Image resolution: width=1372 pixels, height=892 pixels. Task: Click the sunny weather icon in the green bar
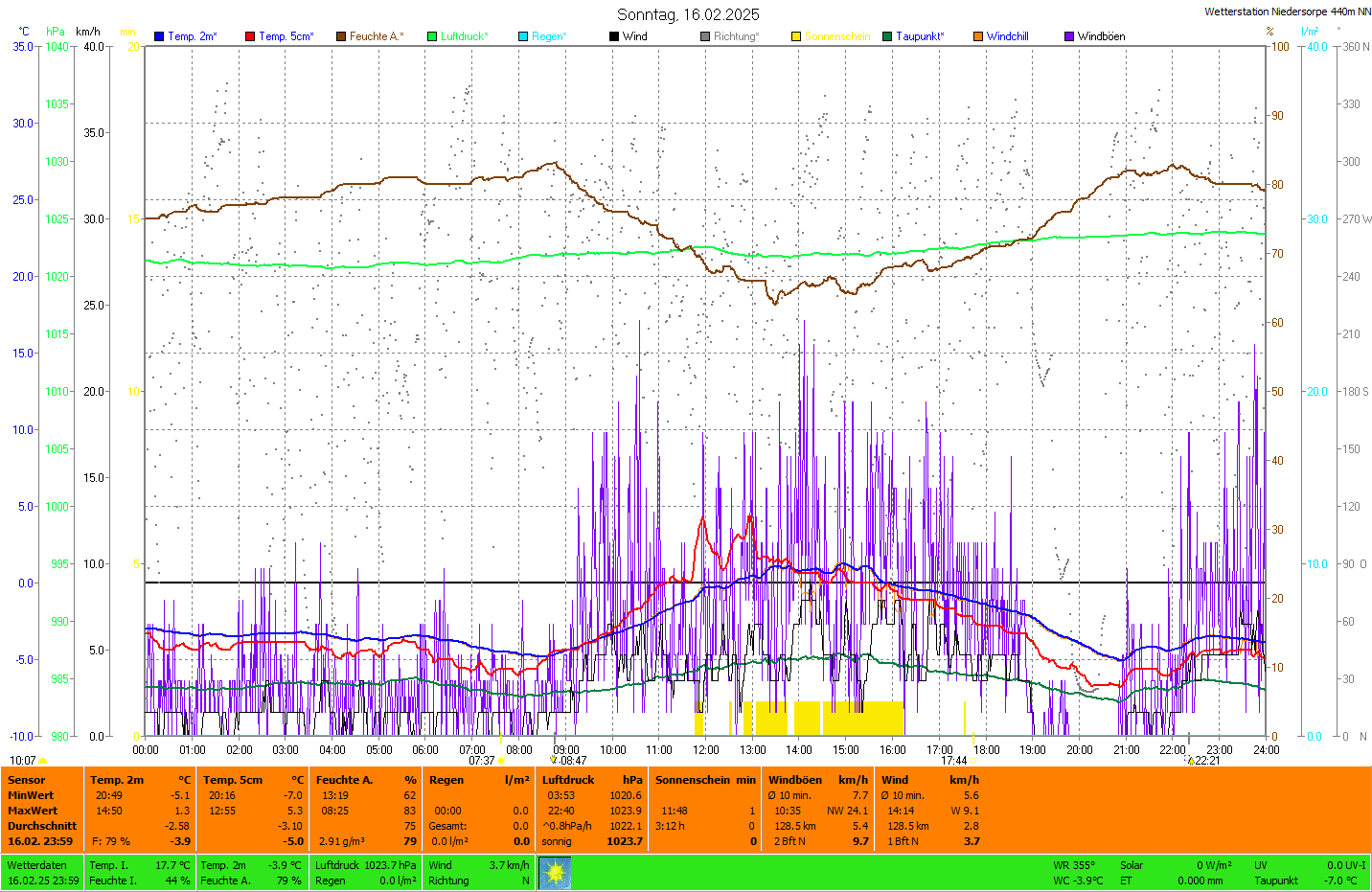[555, 873]
